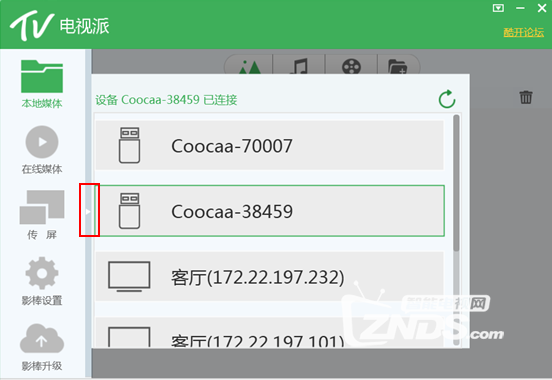Select 客厅(172.22.197.101) TV device
The height and width of the screenshot is (380, 552).
[270, 332]
